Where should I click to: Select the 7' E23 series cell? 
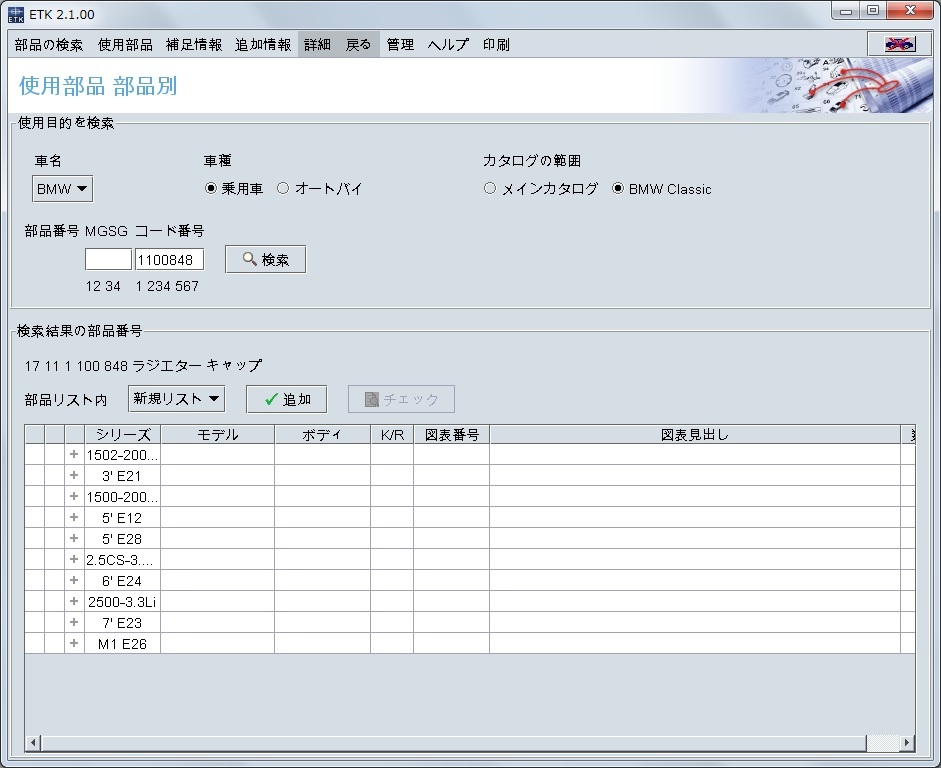122,623
